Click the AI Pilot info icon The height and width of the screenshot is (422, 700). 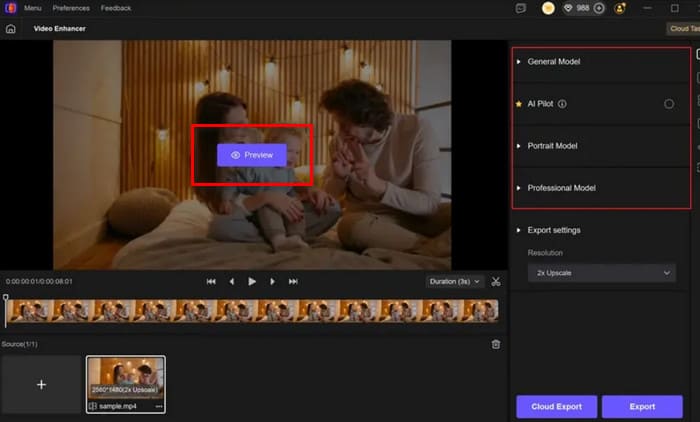pos(563,104)
